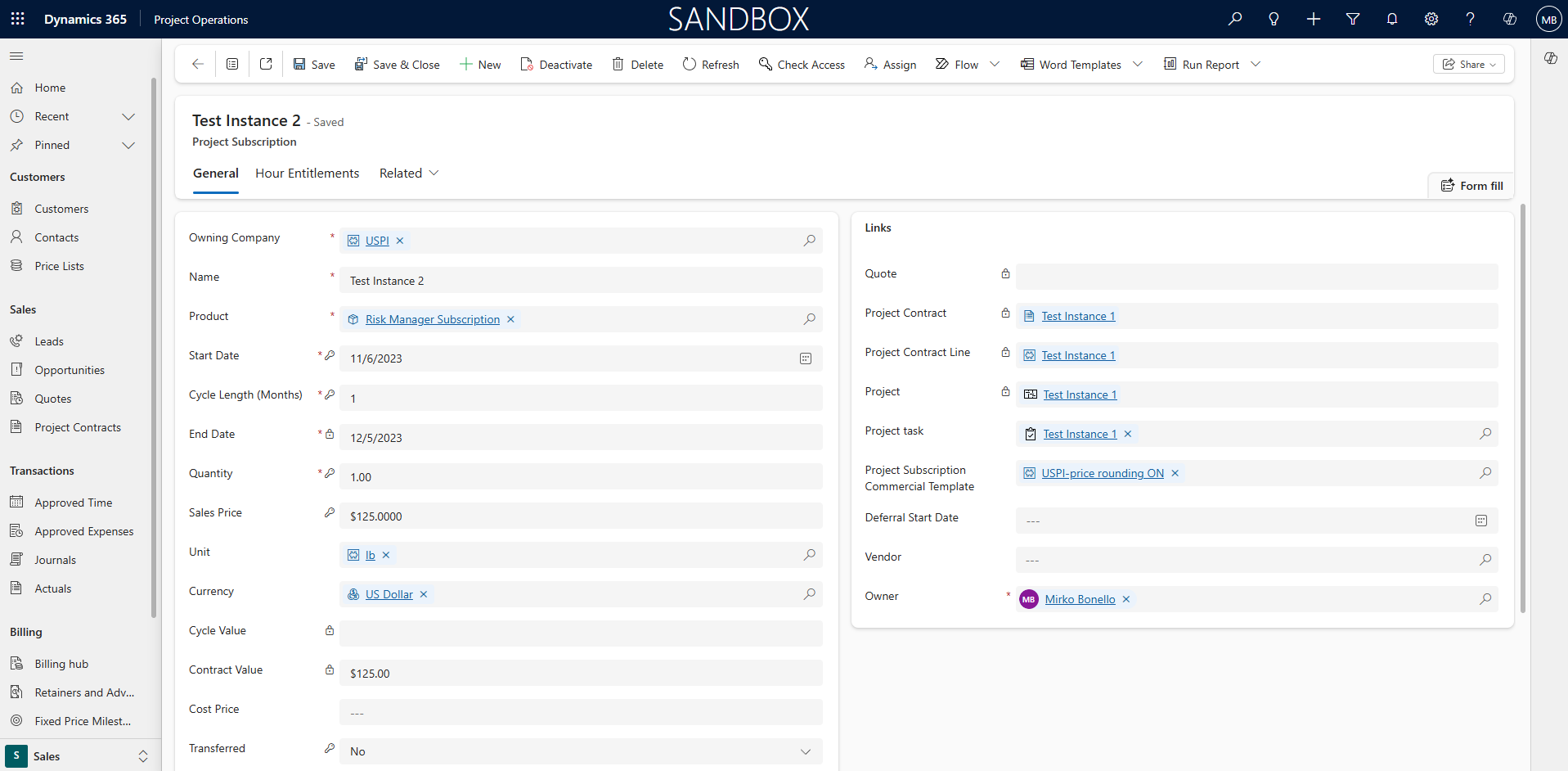The image size is (1568, 771).
Task: Remove US Dollar from Currency
Action: [x=424, y=594]
